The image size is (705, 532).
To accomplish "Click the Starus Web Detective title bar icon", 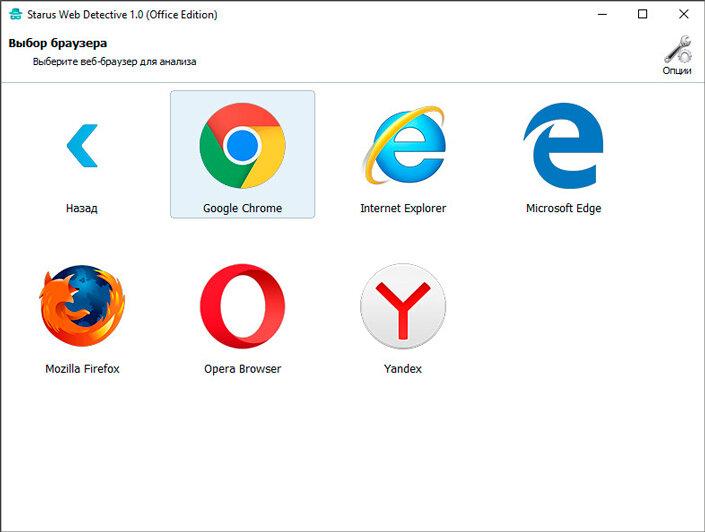I will click(15, 14).
